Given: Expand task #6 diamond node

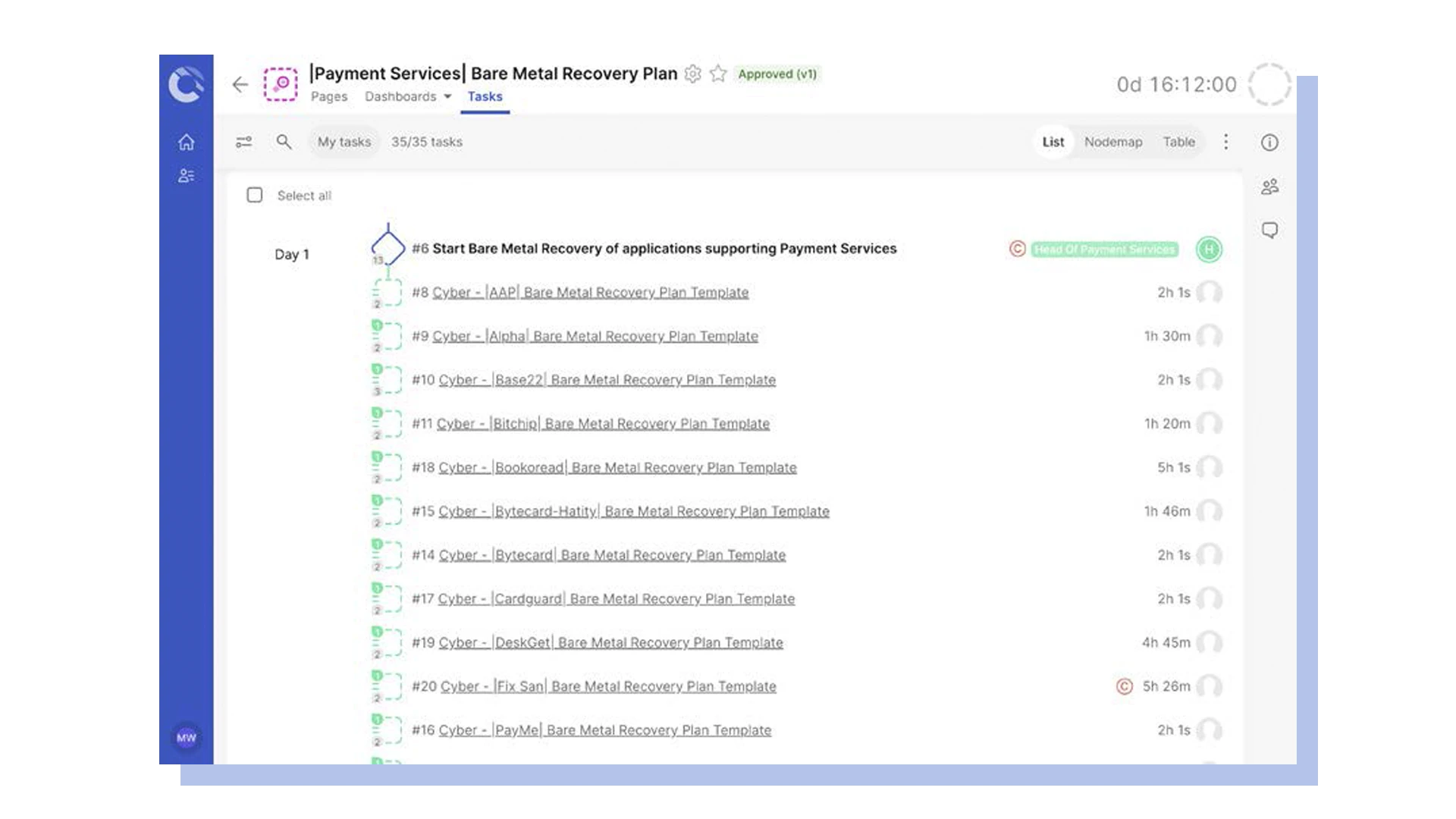Looking at the screenshot, I should (x=388, y=247).
